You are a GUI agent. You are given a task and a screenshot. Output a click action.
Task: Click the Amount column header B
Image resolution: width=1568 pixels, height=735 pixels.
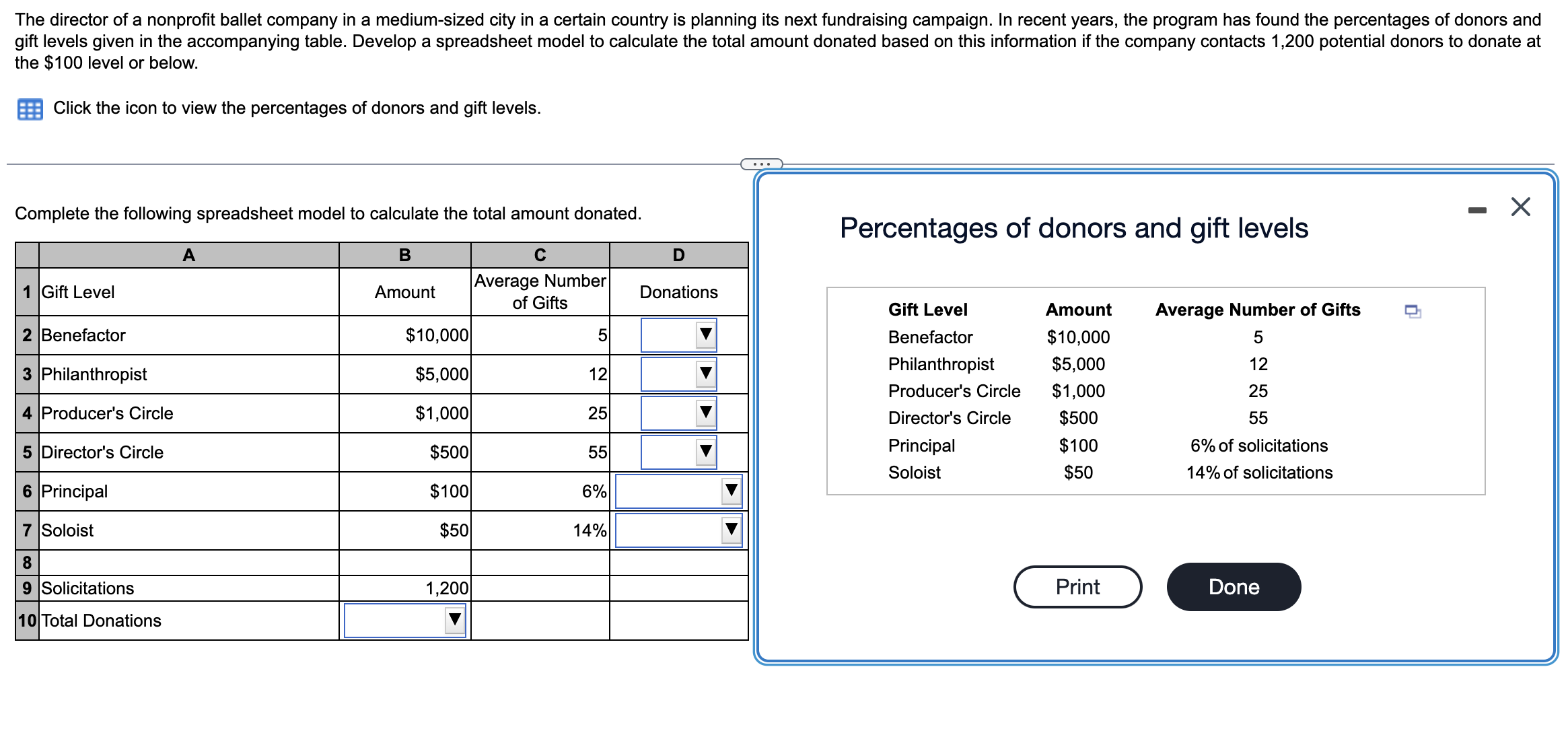point(404,254)
